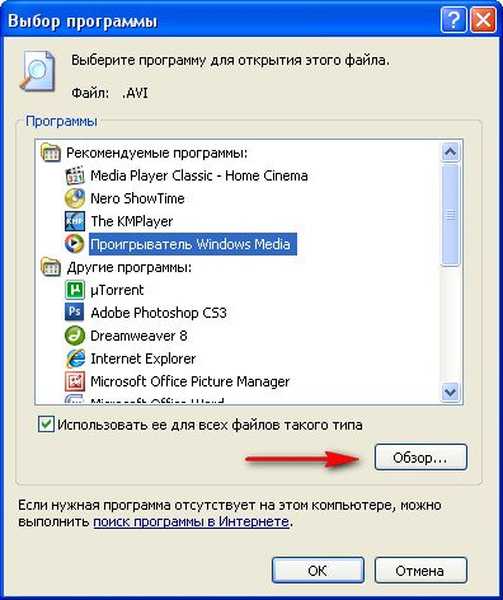Click the Internet Explorer icon
The width and height of the screenshot is (503, 600).
pyautogui.click(x=75, y=359)
